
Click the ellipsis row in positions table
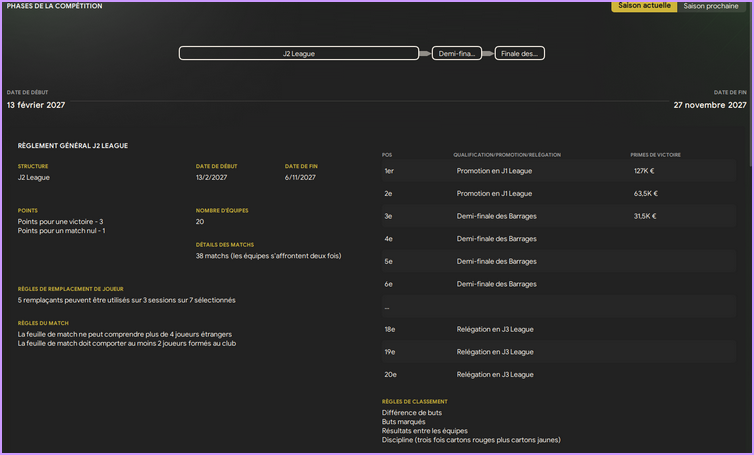click(x=559, y=306)
